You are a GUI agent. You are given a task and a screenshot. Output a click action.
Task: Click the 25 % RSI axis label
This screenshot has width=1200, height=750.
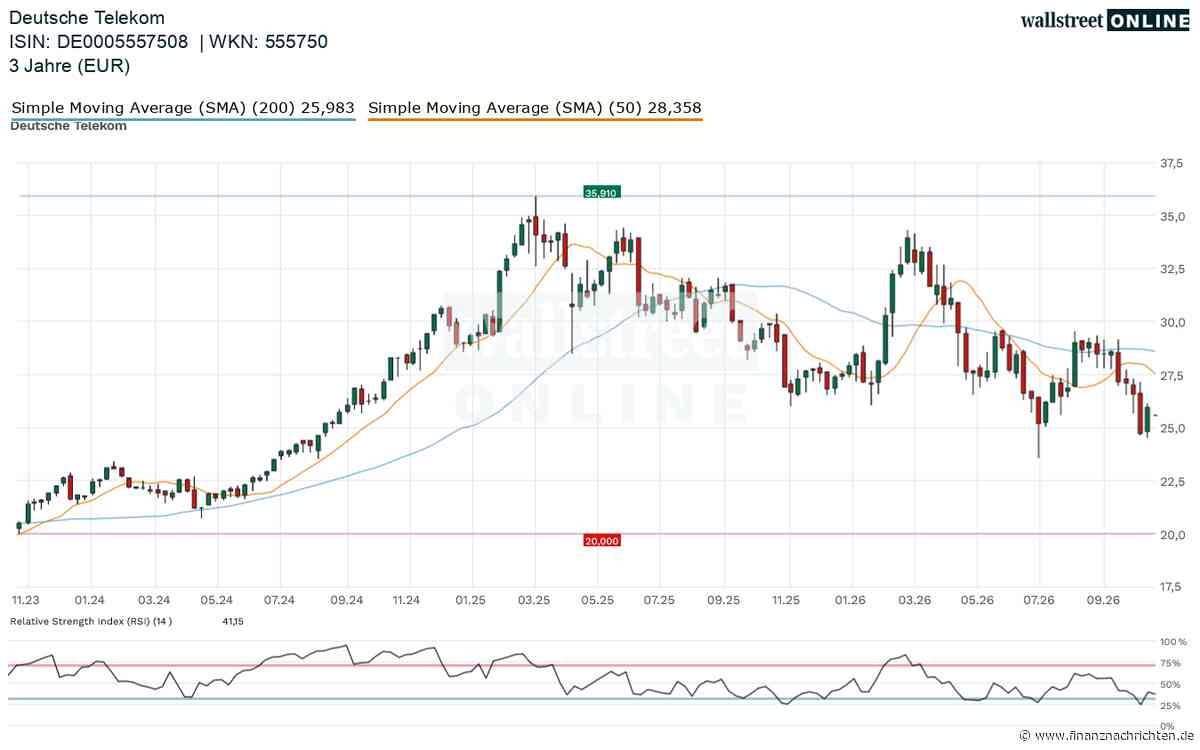1172,706
